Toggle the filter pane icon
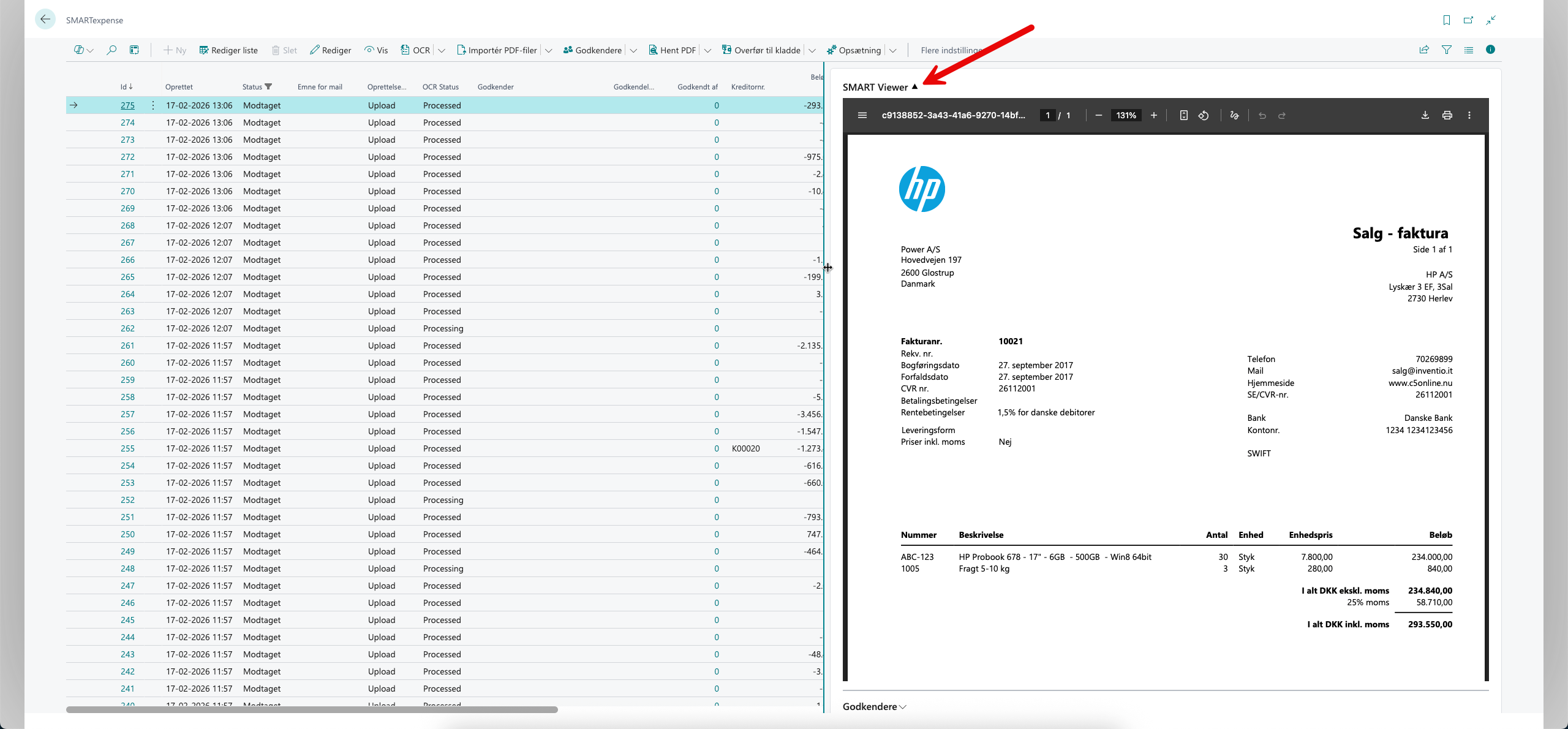Screen dimensions: 1568x729 pos(1446,50)
